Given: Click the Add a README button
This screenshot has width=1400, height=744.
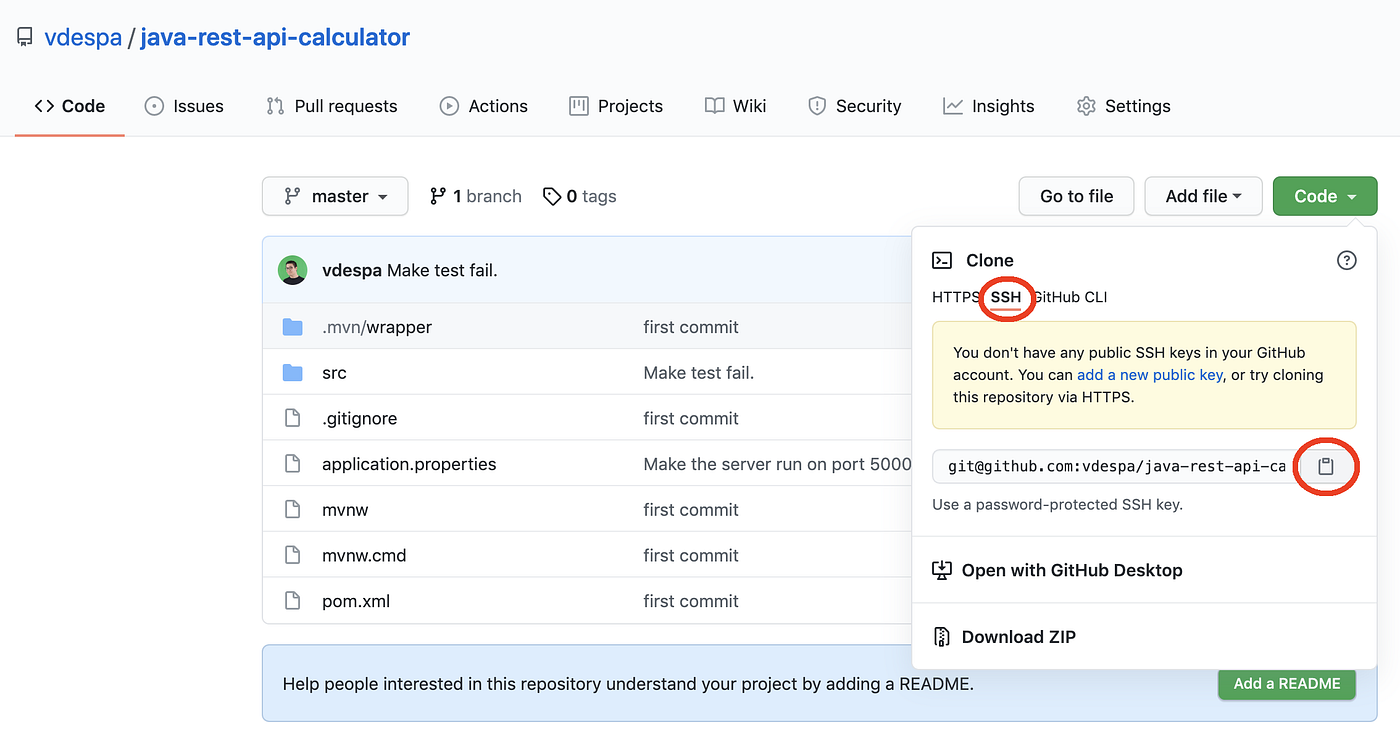Looking at the screenshot, I should 1286,684.
